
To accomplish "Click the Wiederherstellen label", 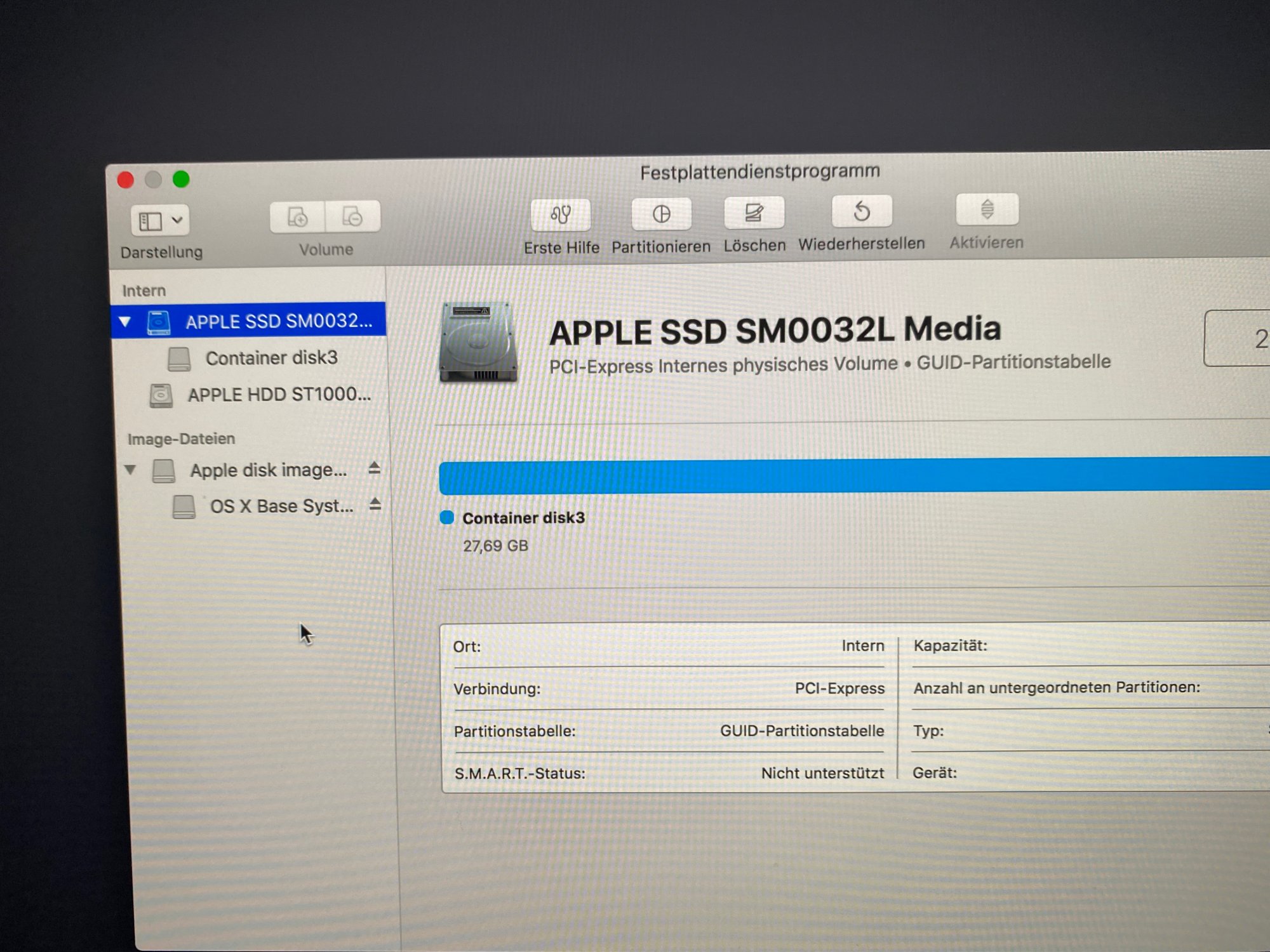I will point(862,244).
